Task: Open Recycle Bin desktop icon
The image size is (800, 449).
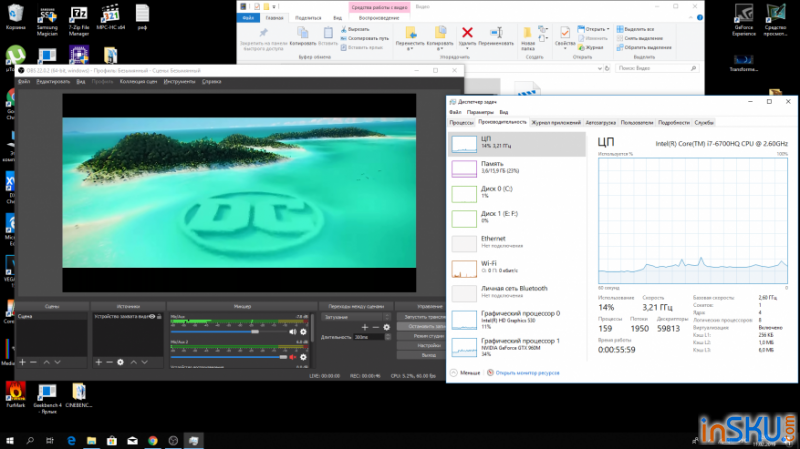Action: click(x=16, y=17)
